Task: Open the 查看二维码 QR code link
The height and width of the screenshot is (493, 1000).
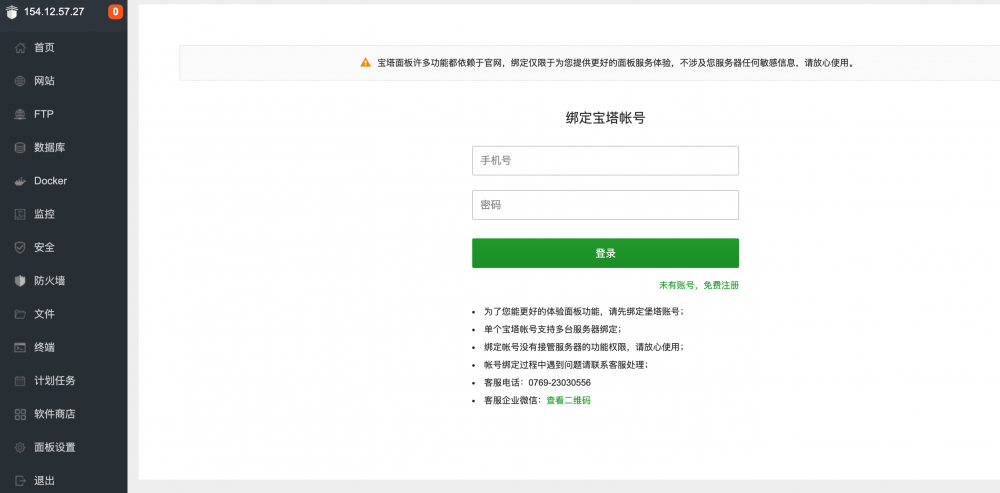Action: pyautogui.click(x=568, y=400)
